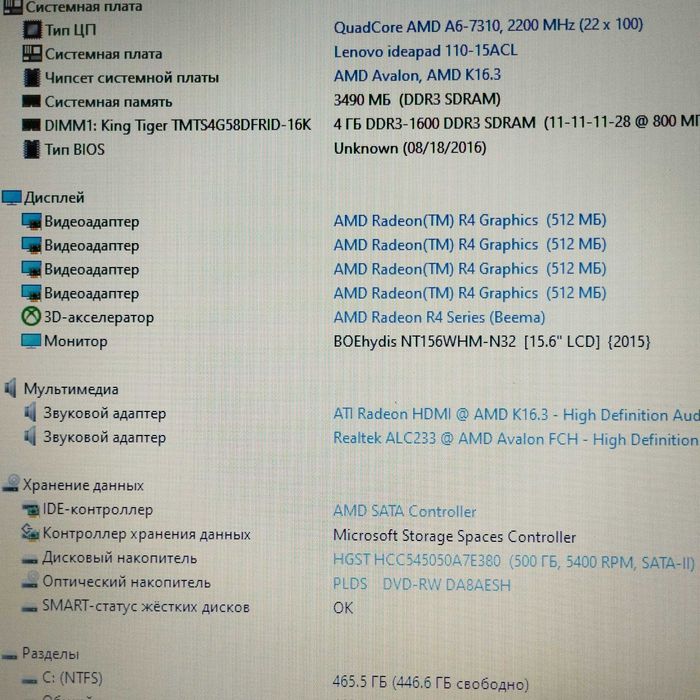Select the Тип ЦП label

[x=71, y=30]
